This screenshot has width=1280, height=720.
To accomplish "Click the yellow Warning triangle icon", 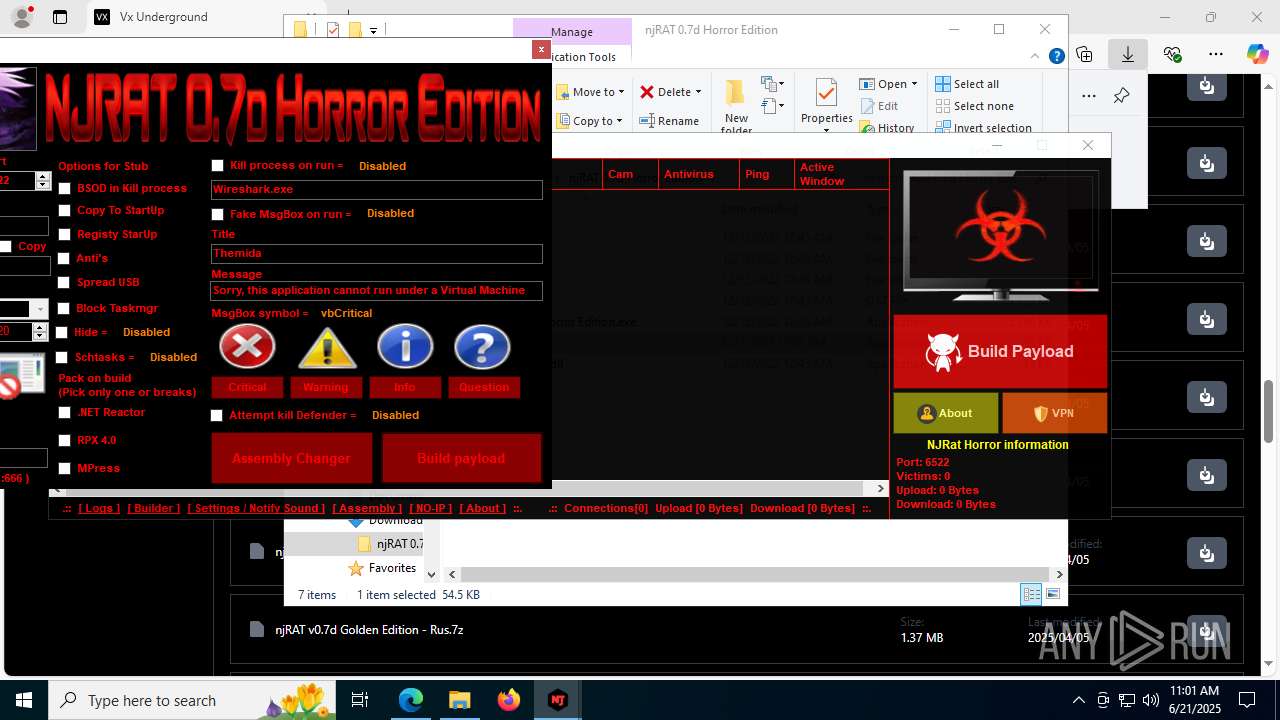I will [327, 348].
